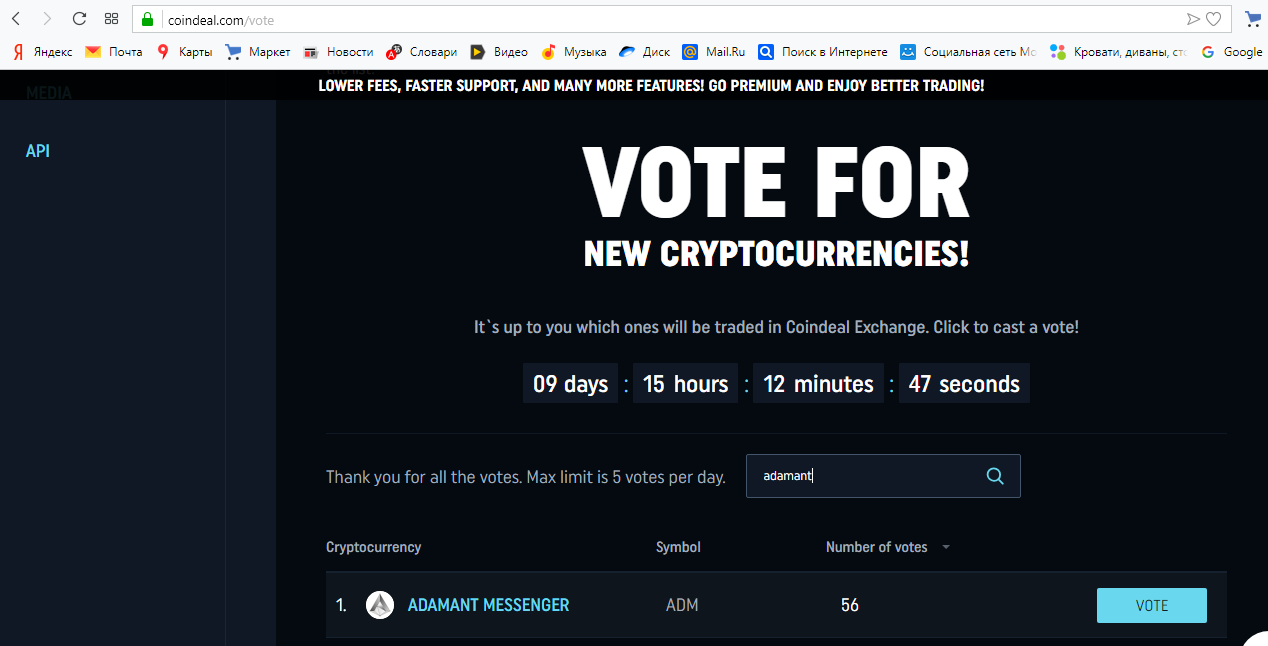Viewport: 1268px width, 646px height.
Task: Bookmark page with heart icon
Action: pos(1214,19)
